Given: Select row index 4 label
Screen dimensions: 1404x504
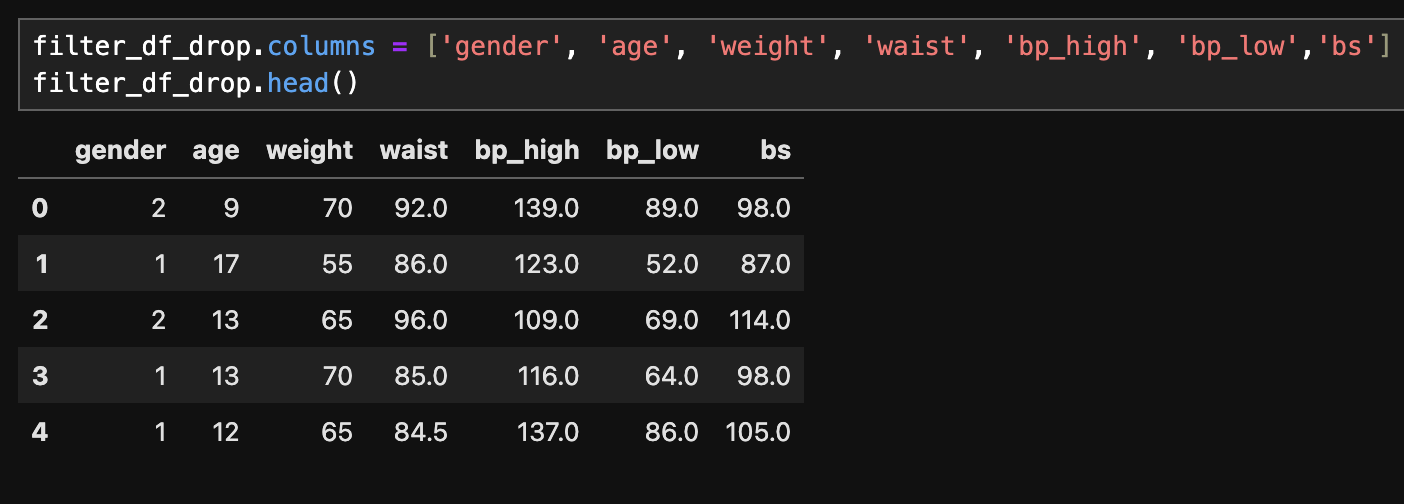Looking at the screenshot, I should click(x=40, y=432).
